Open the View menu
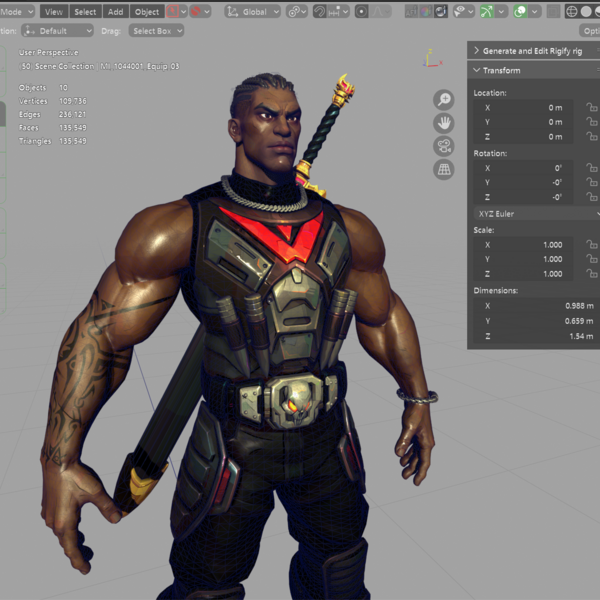 click(x=54, y=12)
